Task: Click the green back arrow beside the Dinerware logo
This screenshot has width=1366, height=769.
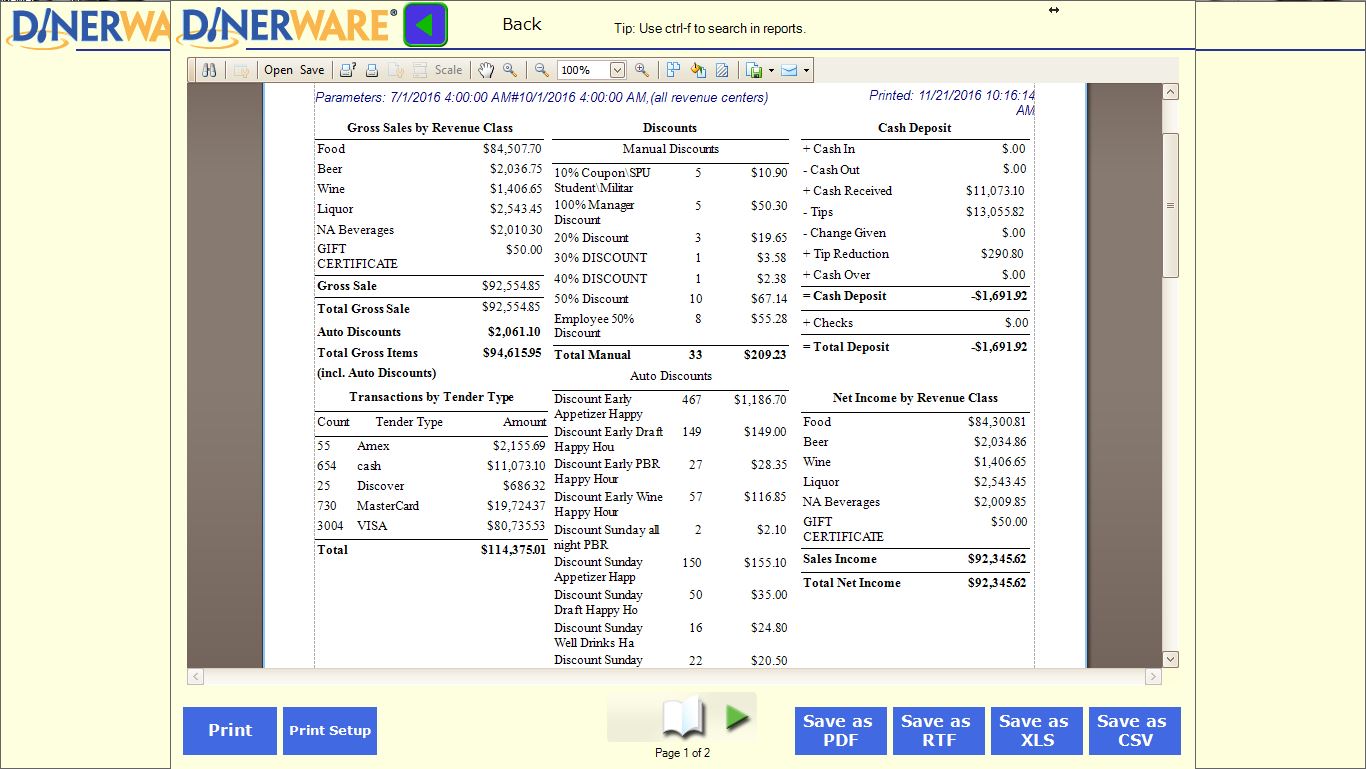Action: (426, 24)
